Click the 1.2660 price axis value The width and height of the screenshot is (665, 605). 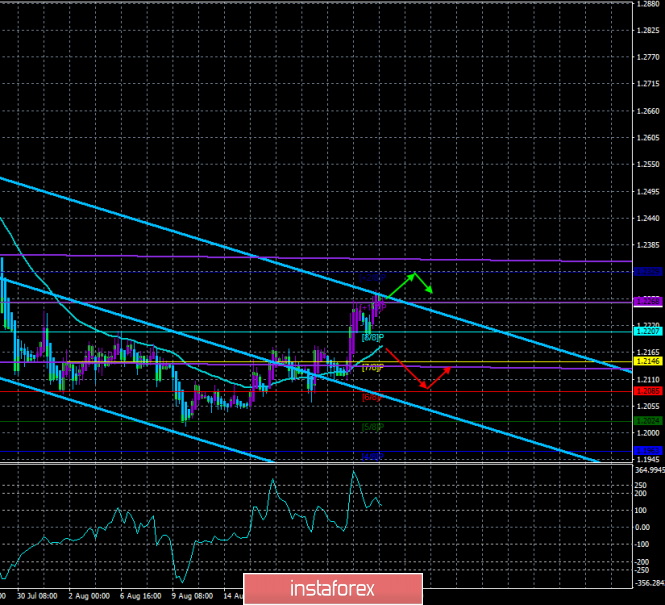648,111
